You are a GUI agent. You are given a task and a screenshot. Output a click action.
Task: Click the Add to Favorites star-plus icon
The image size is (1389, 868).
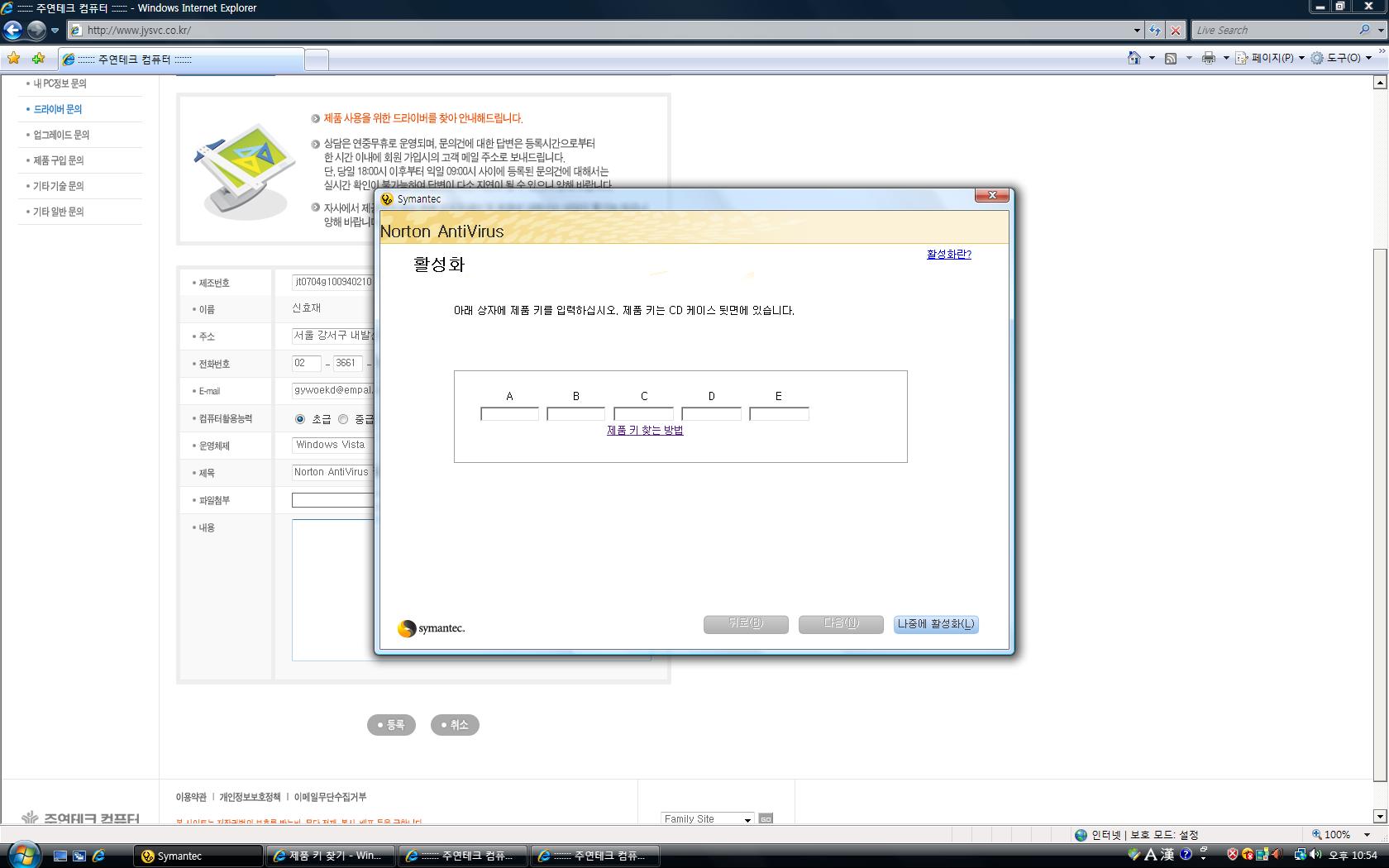(38, 59)
